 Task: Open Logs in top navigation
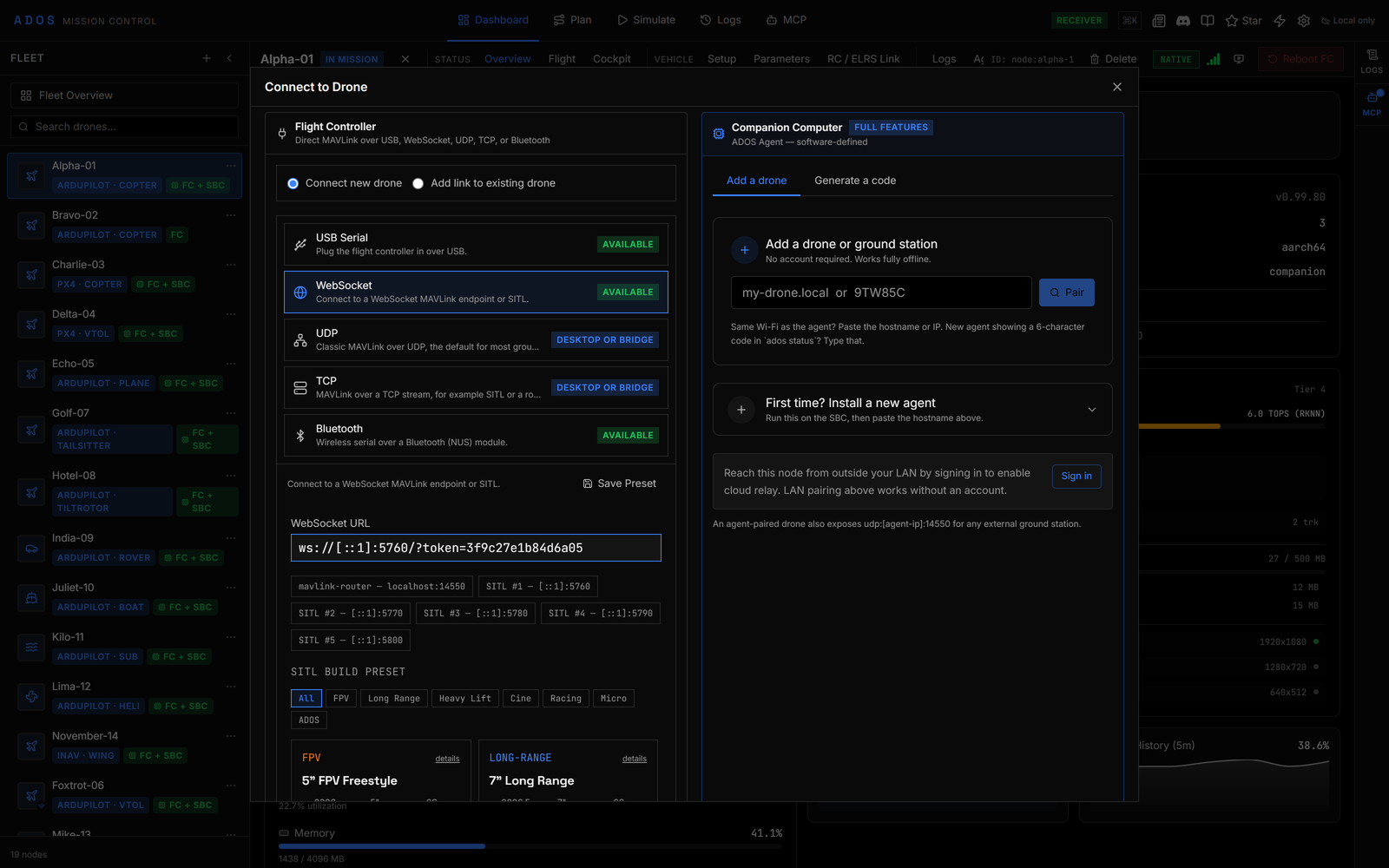(721, 20)
